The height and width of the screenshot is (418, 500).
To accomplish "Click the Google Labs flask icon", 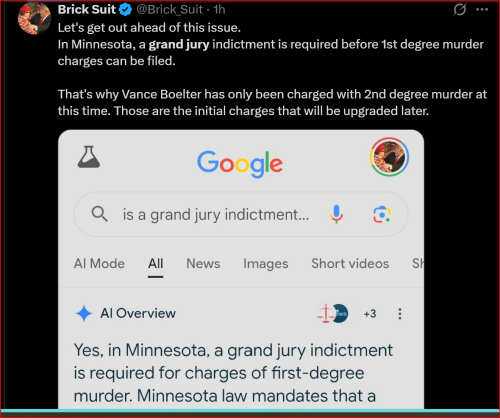I will click(x=89, y=157).
